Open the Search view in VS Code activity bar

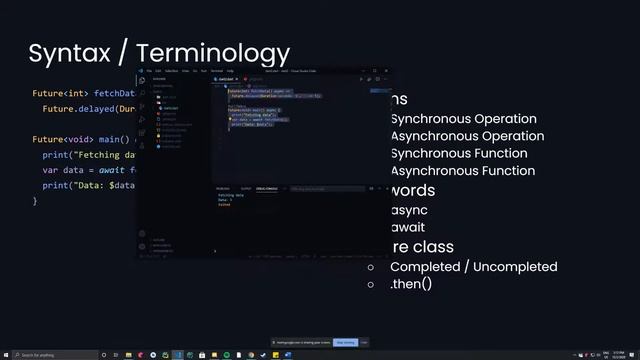pos(142,93)
